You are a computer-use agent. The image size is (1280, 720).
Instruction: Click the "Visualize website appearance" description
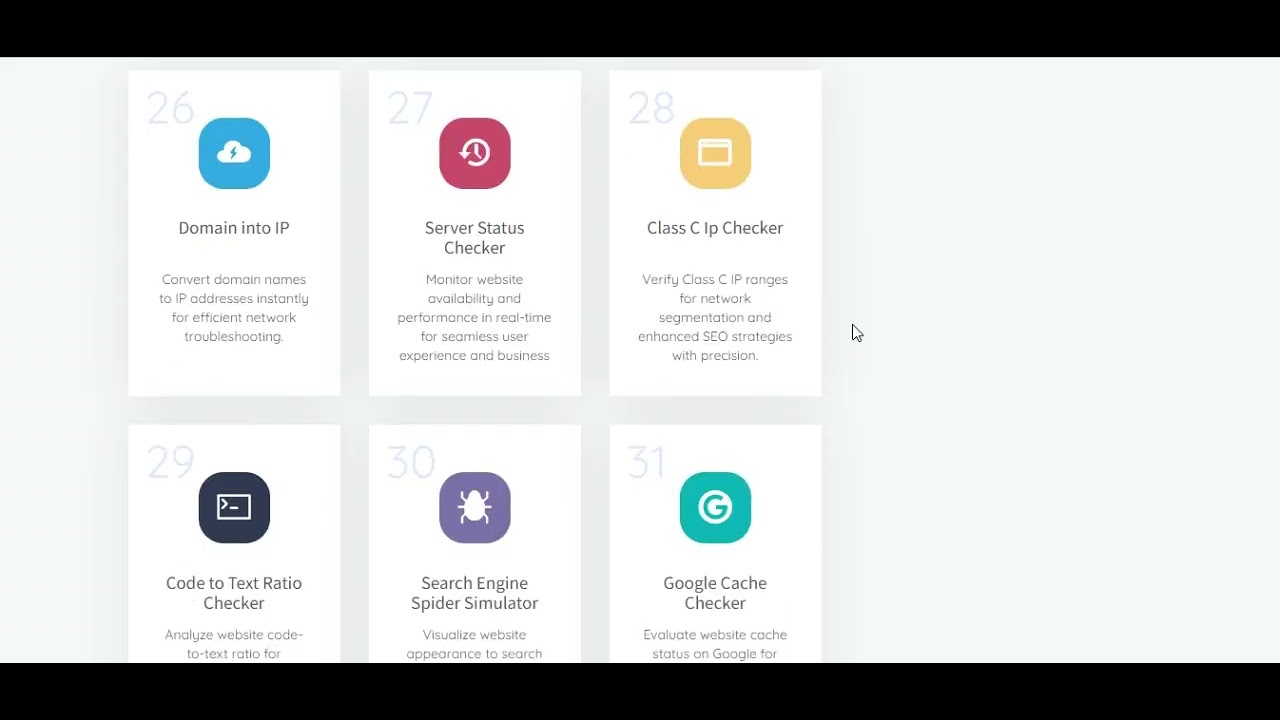[x=475, y=644]
